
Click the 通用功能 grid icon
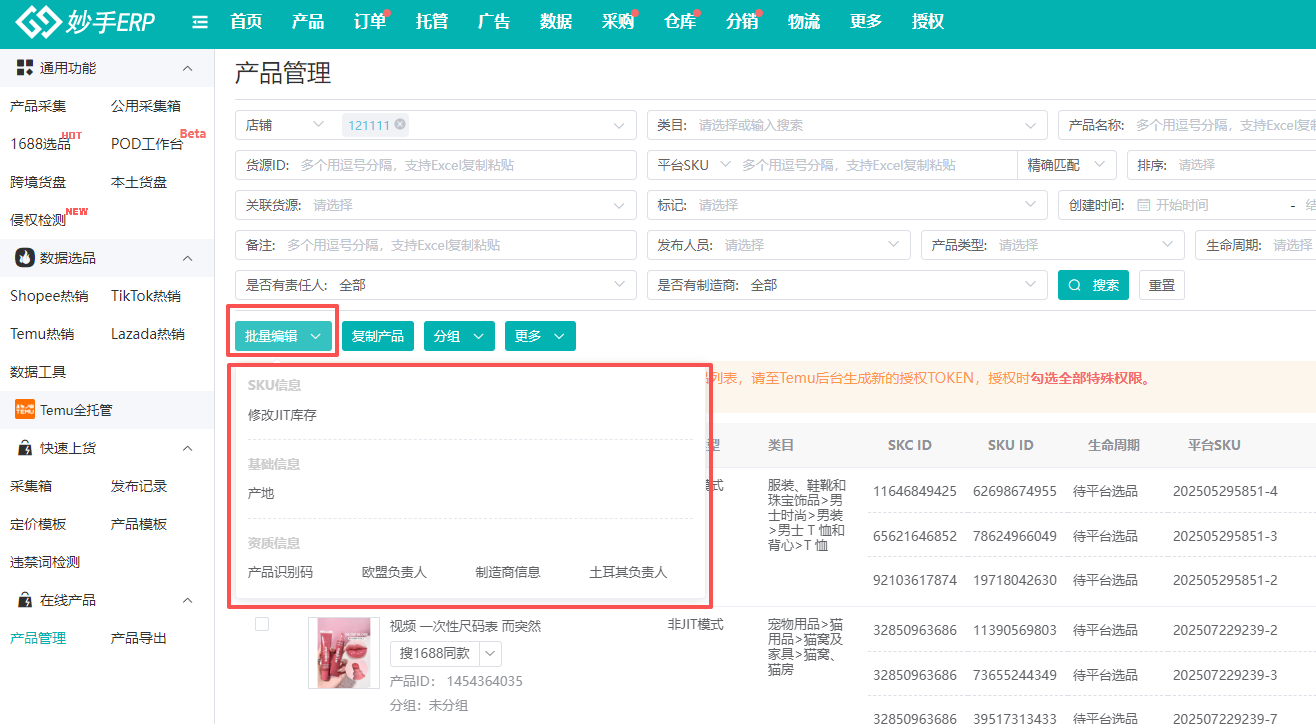point(25,68)
